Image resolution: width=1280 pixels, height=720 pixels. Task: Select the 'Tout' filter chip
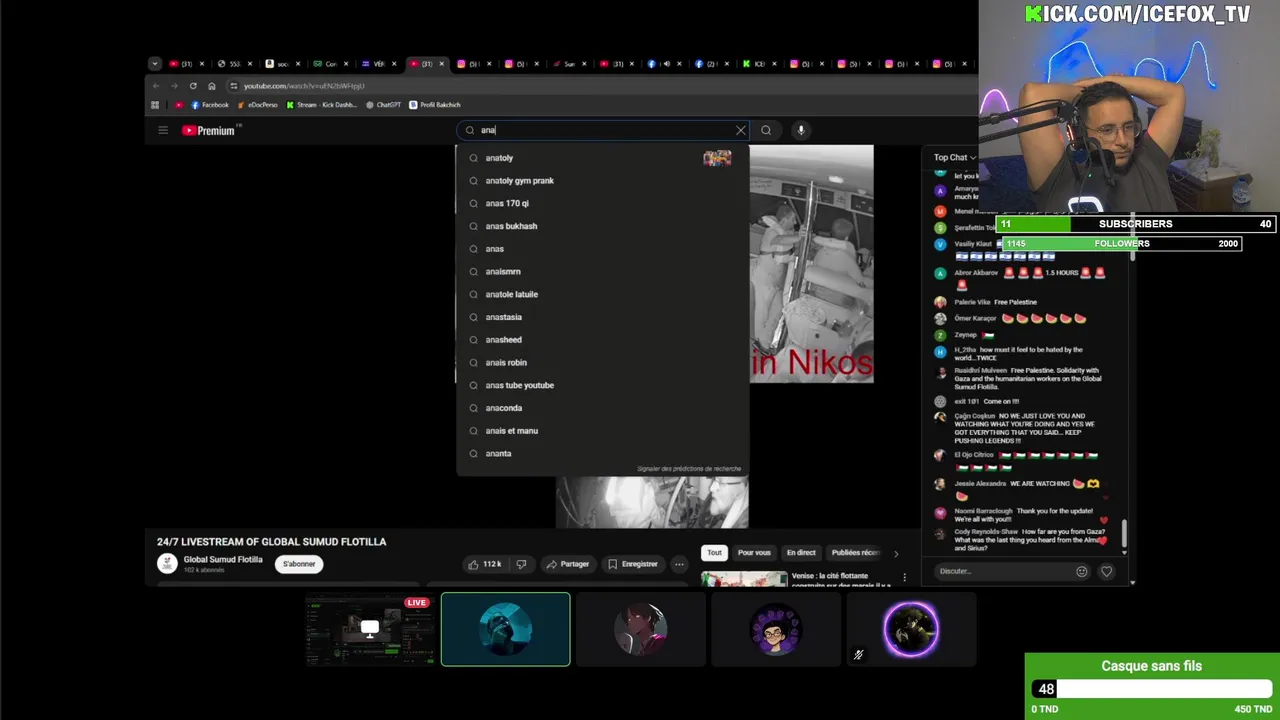point(714,553)
